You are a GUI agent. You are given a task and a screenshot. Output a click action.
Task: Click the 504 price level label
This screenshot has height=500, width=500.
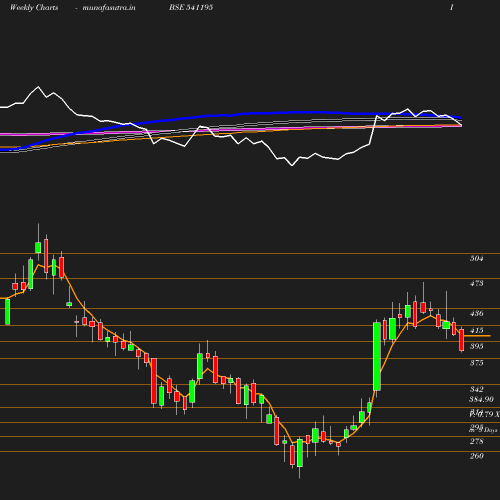(x=476, y=258)
